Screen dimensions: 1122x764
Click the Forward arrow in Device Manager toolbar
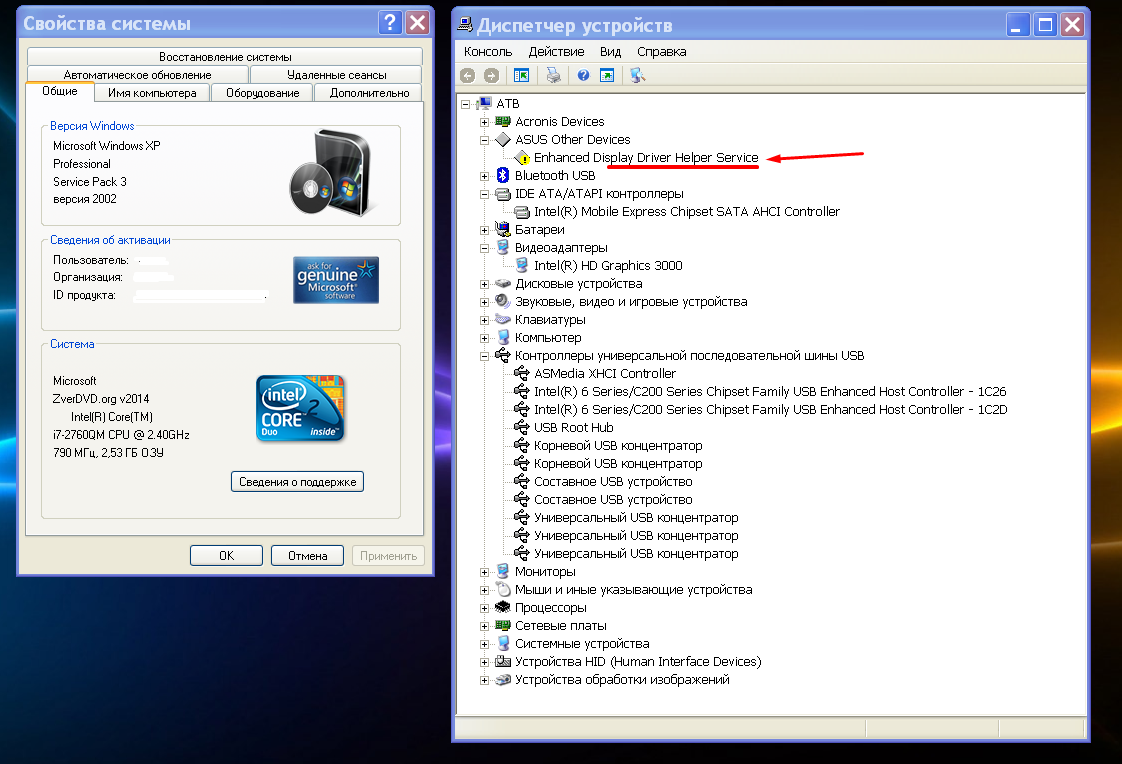point(491,75)
